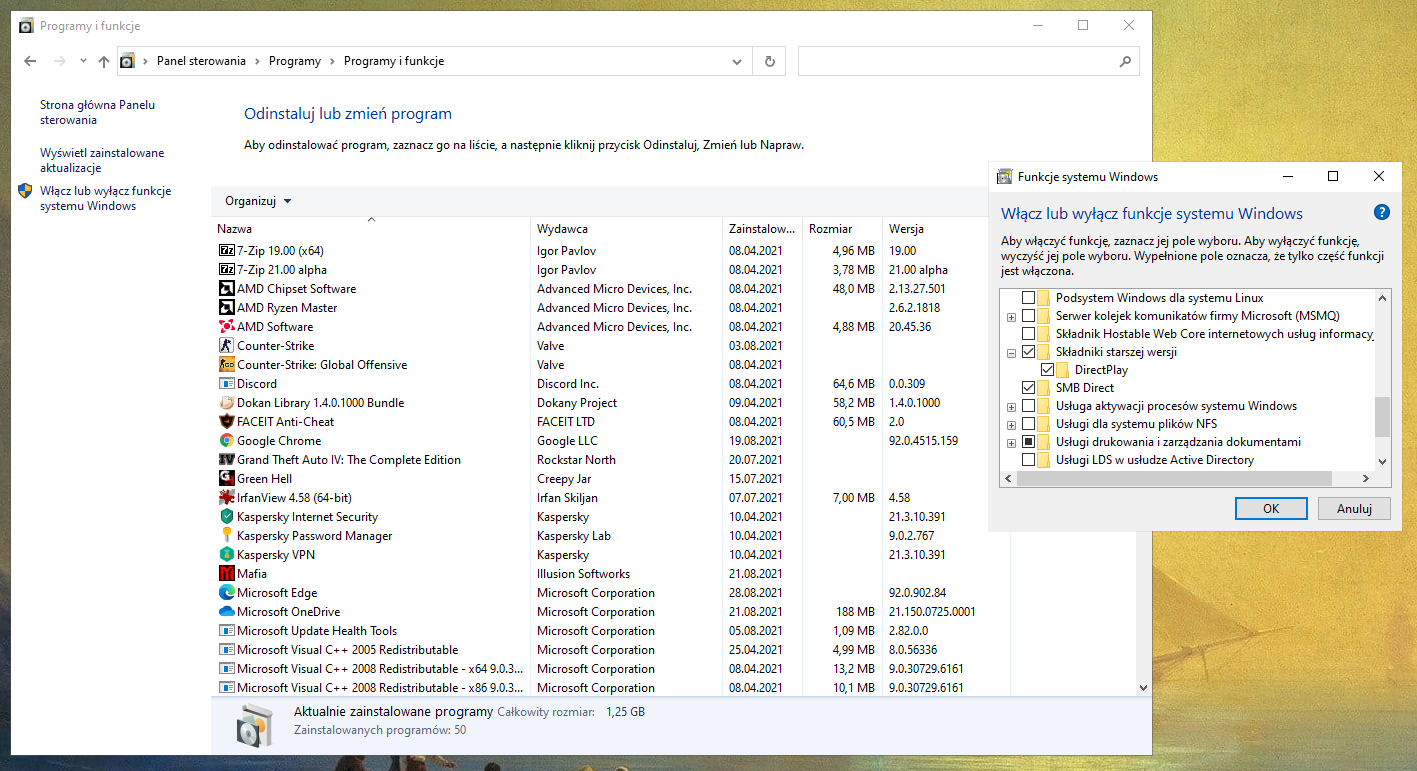This screenshot has height=771, width=1417.
Task: Click the Anuluj button
Action: (x=1354, y=508)
